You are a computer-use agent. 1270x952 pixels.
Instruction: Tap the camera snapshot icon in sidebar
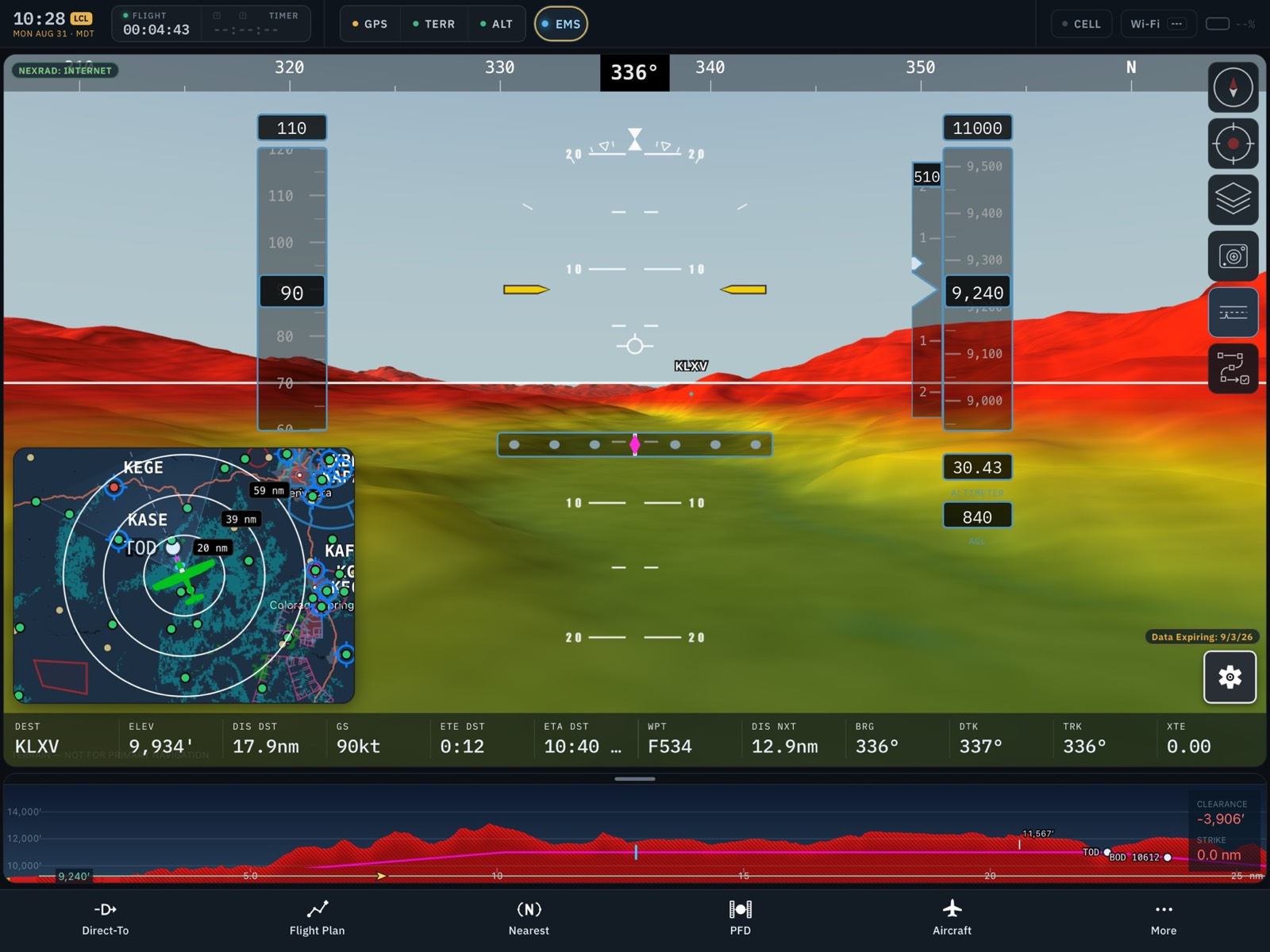1233,256
